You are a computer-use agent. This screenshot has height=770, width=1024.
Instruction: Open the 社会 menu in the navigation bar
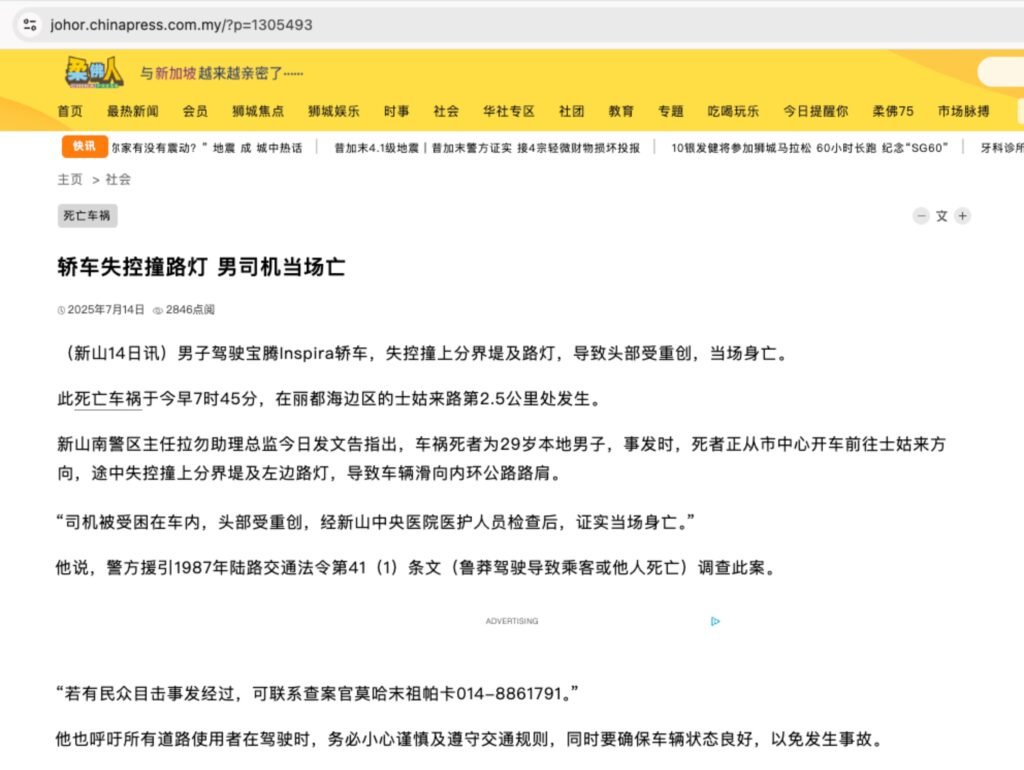(445, 112)
